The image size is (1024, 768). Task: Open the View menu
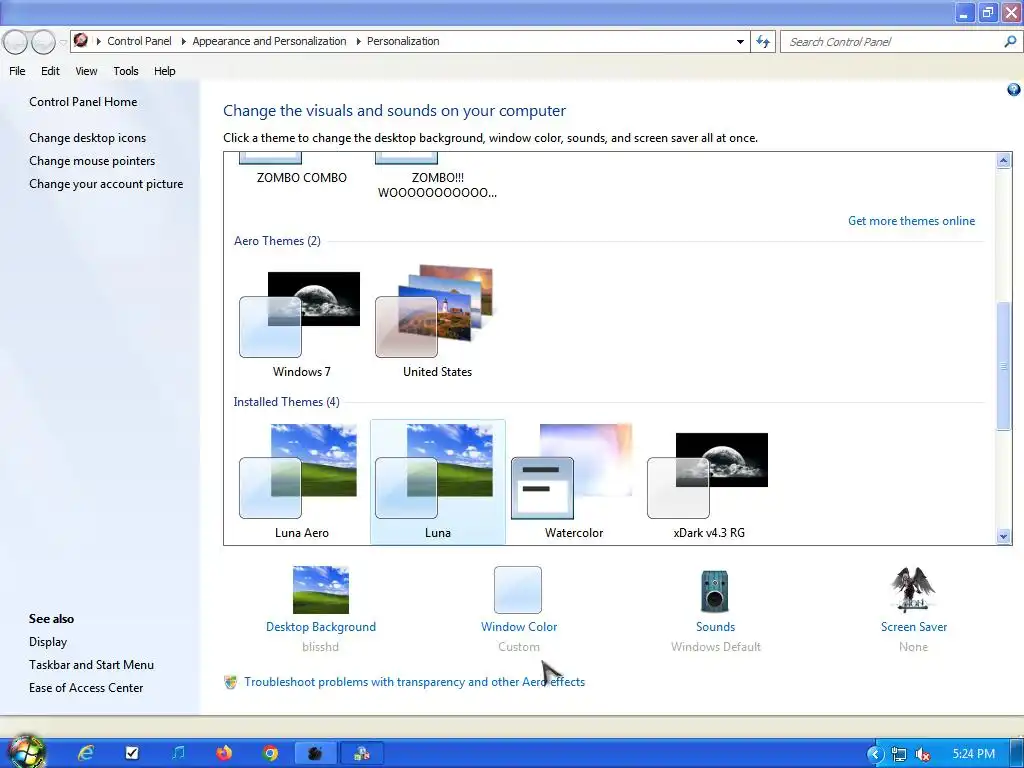point(86,71)
